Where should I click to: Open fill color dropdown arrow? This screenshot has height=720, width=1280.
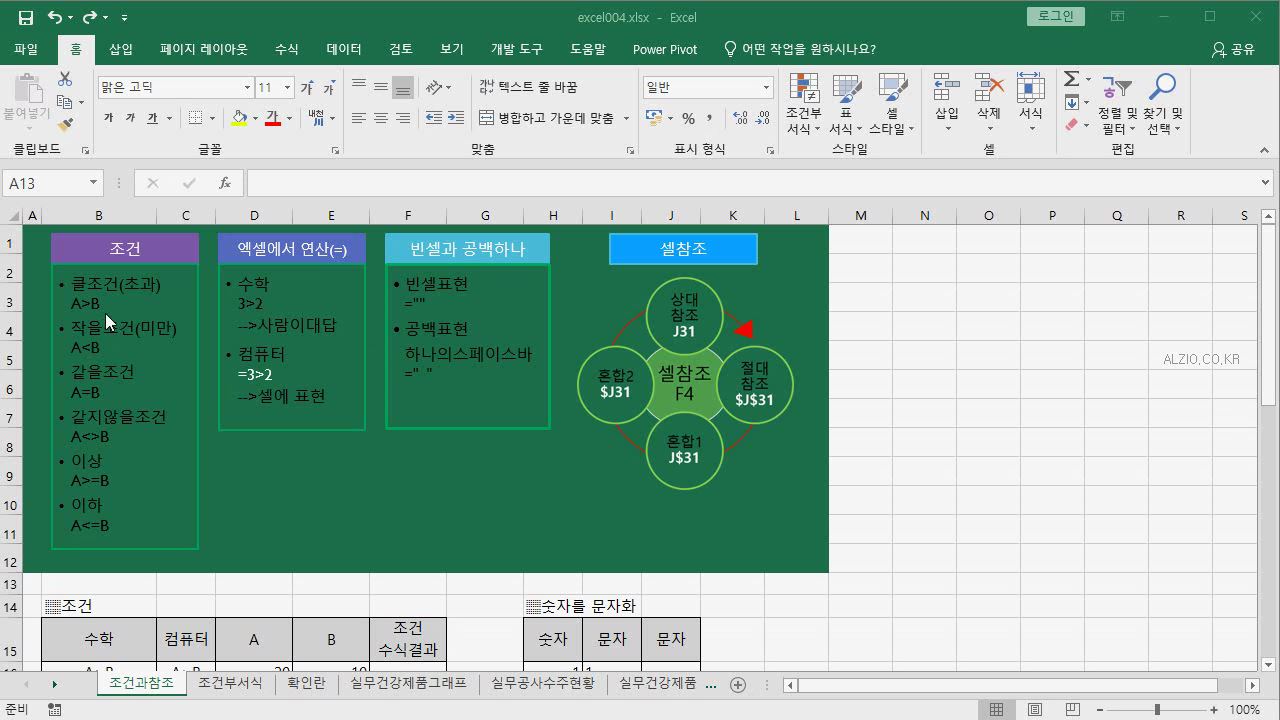click(255, 118)
